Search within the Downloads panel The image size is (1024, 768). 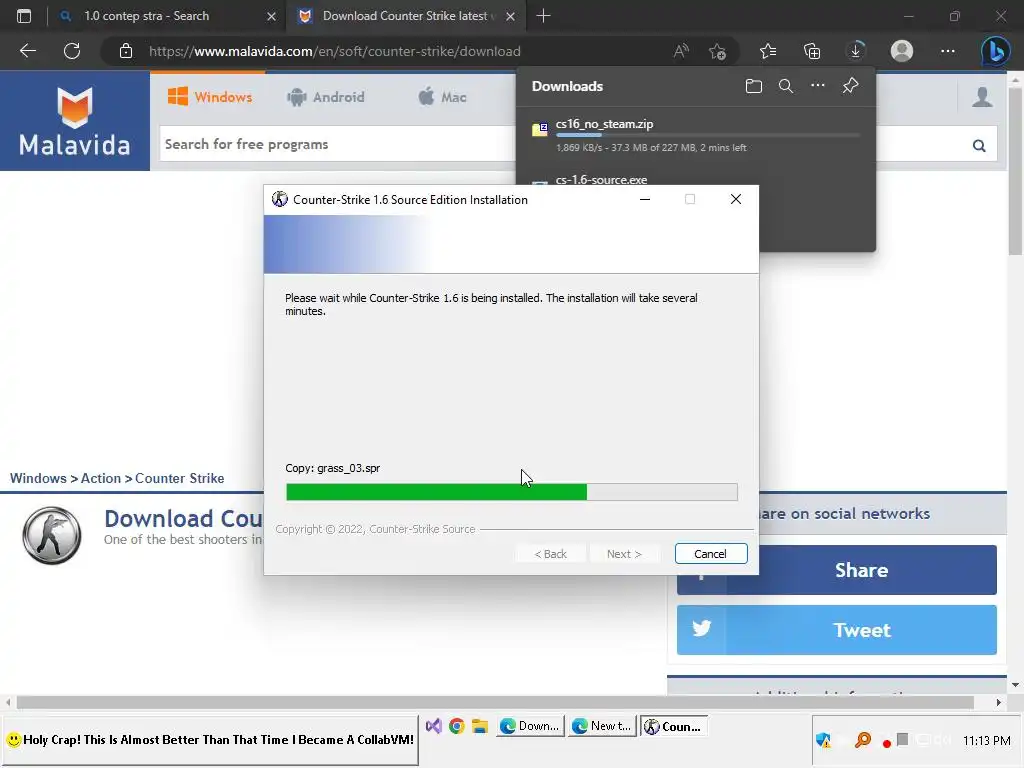(x=786, y=86)
